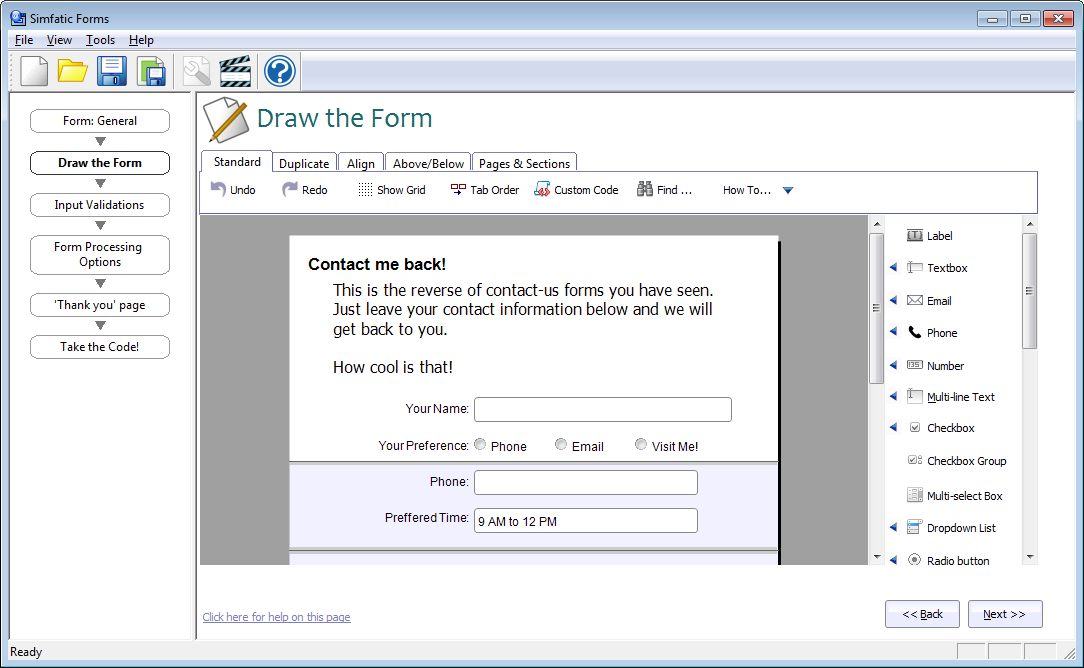Choose the Email preference radio button

point(561,445)
